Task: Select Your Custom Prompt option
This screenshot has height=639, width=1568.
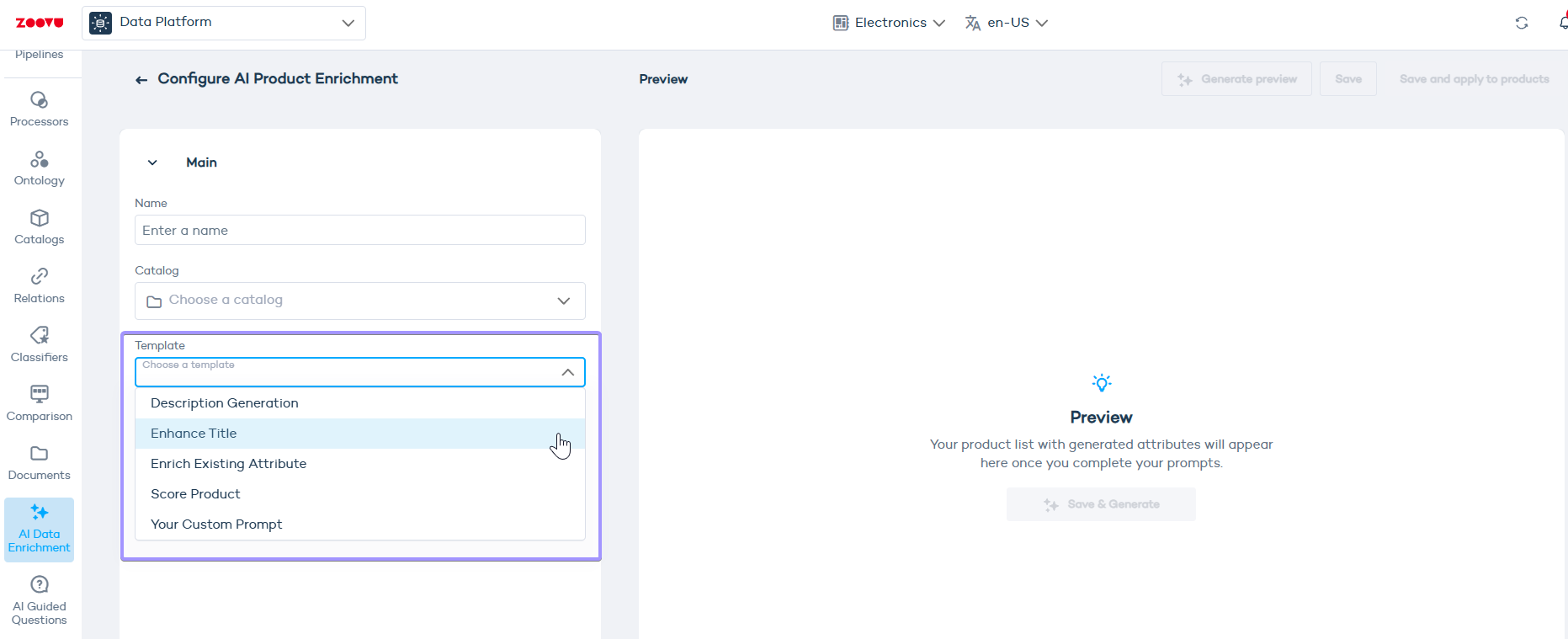Action: (360, 525)
